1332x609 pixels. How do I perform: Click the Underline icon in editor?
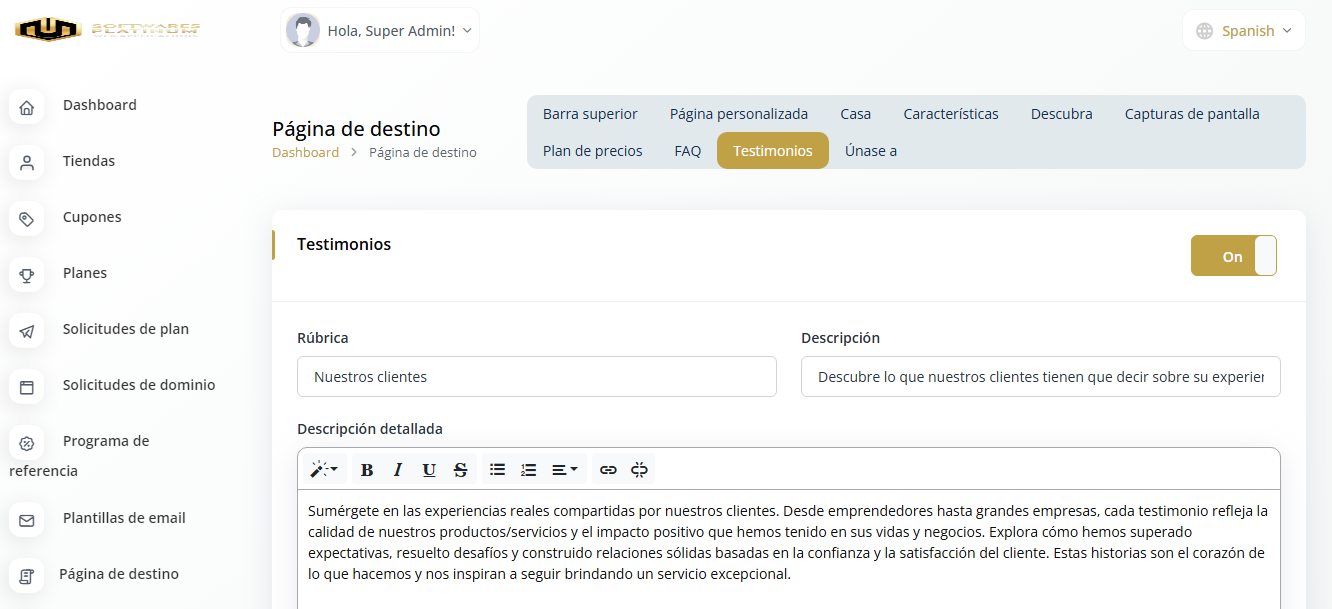(429, 469)
